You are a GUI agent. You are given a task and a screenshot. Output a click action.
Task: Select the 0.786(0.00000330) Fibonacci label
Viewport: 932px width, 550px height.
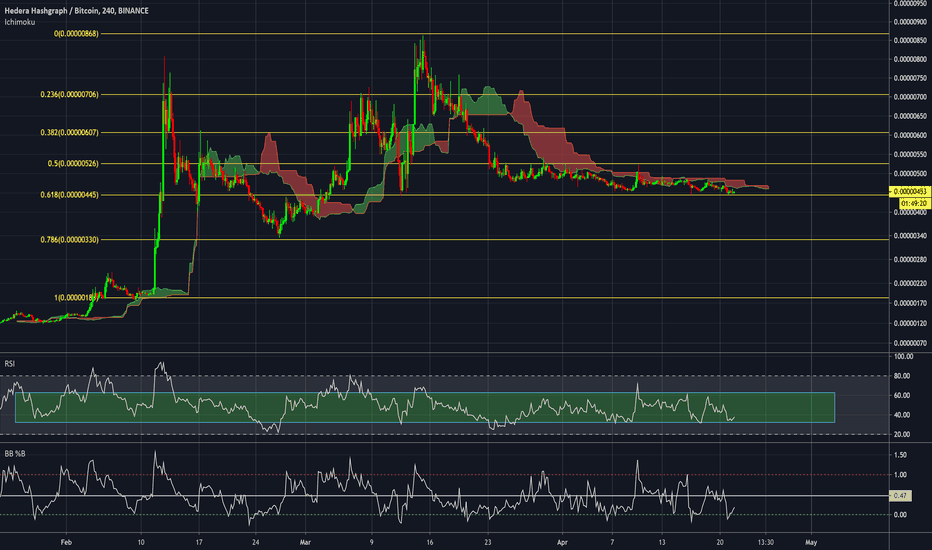[x=70, y=240]
